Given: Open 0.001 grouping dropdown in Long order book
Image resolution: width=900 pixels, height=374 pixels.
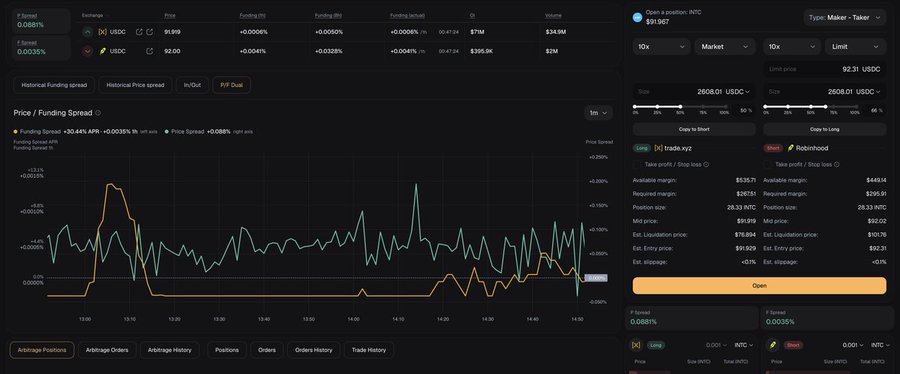Looking at the screenshot, I should (716, 345).
